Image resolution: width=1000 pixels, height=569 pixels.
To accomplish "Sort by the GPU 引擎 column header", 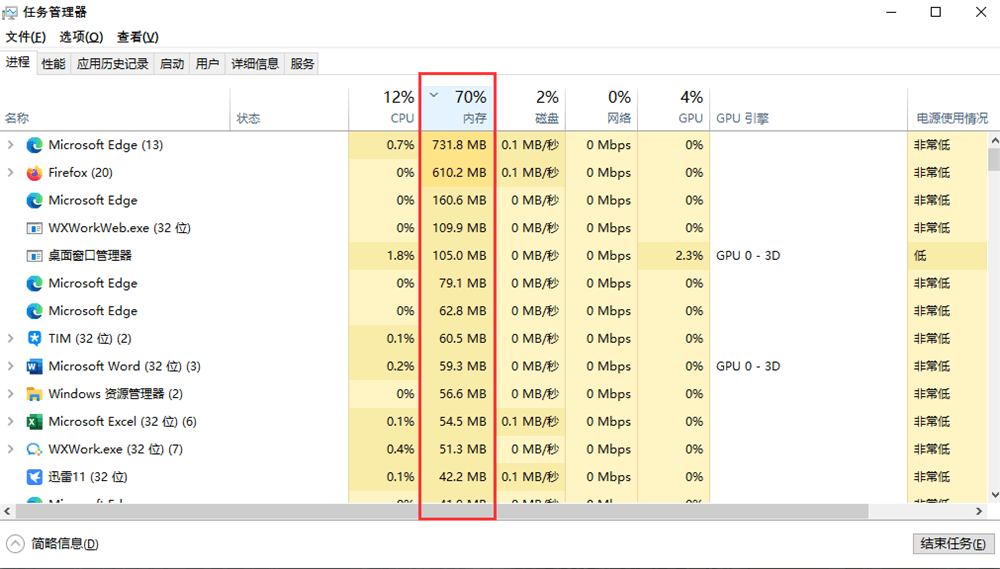I will [808, 107].
